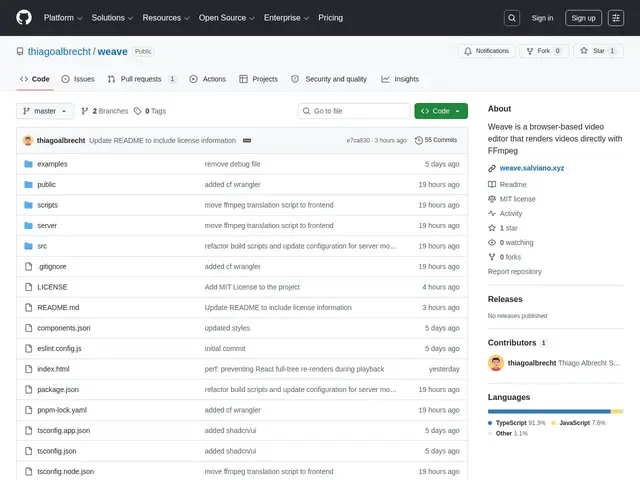The height and width of the screenshot is (480, 640).
Task: Click the commit history clock icon
Action: click(418, 140)
